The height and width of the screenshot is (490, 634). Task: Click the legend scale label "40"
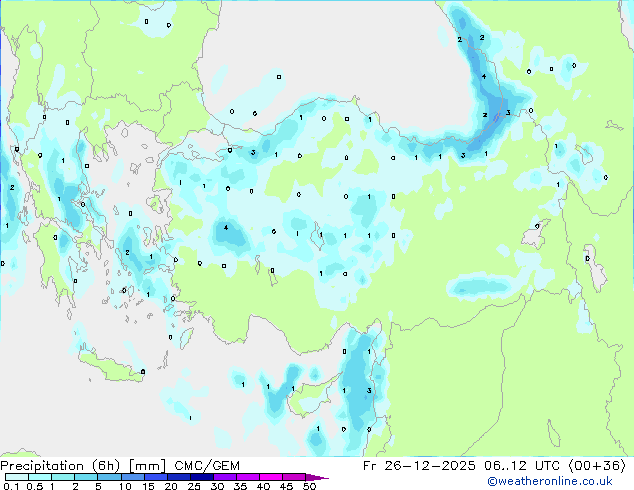click(x=263, y=486)
